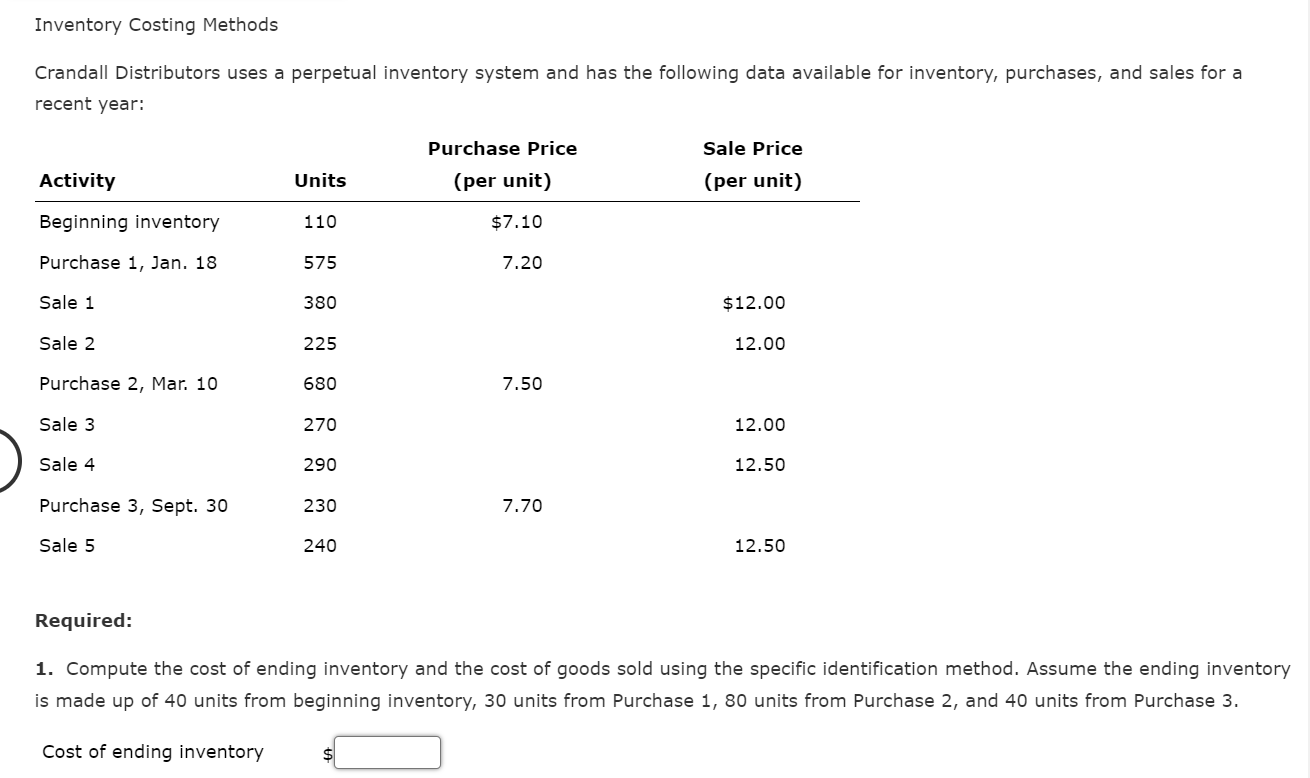Screen dimensions: 1310x778
Task: Select the 680 units value
Action: pos(320,383)
